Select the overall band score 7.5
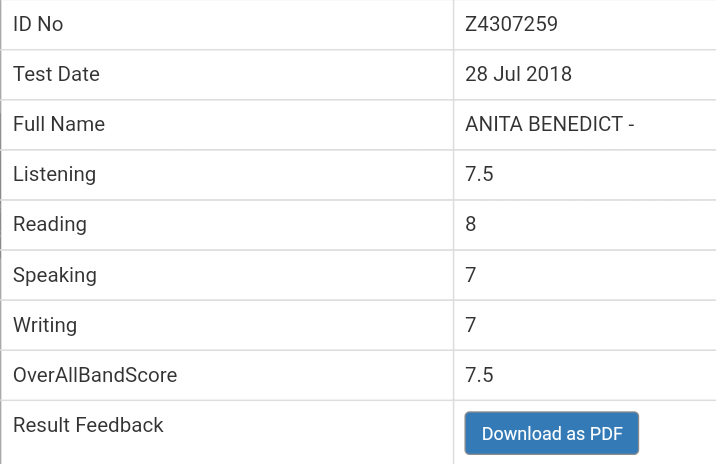Screen dimensions: 716x464 click(479, 375)
